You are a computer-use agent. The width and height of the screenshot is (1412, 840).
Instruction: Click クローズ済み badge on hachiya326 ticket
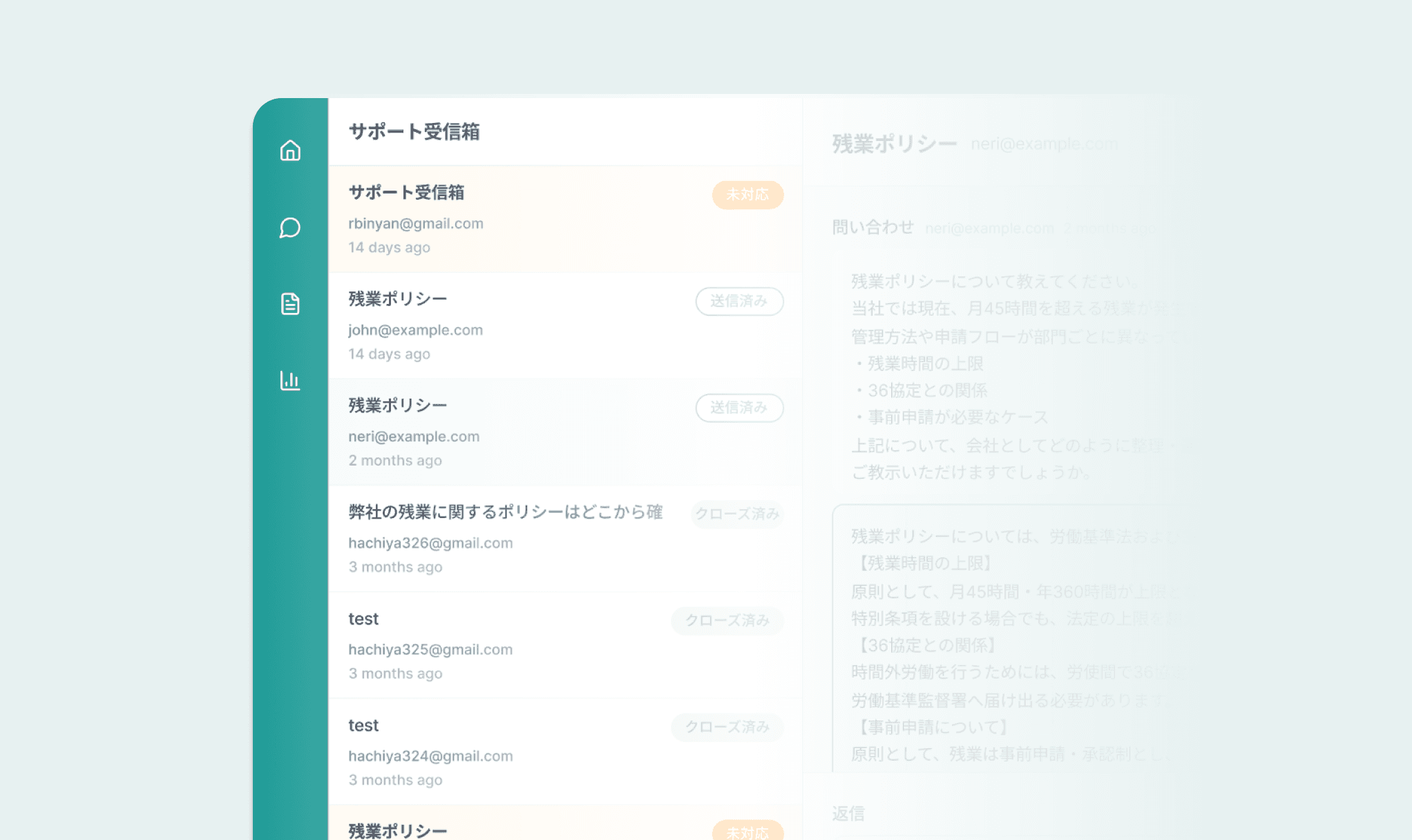tap(737, 514)
